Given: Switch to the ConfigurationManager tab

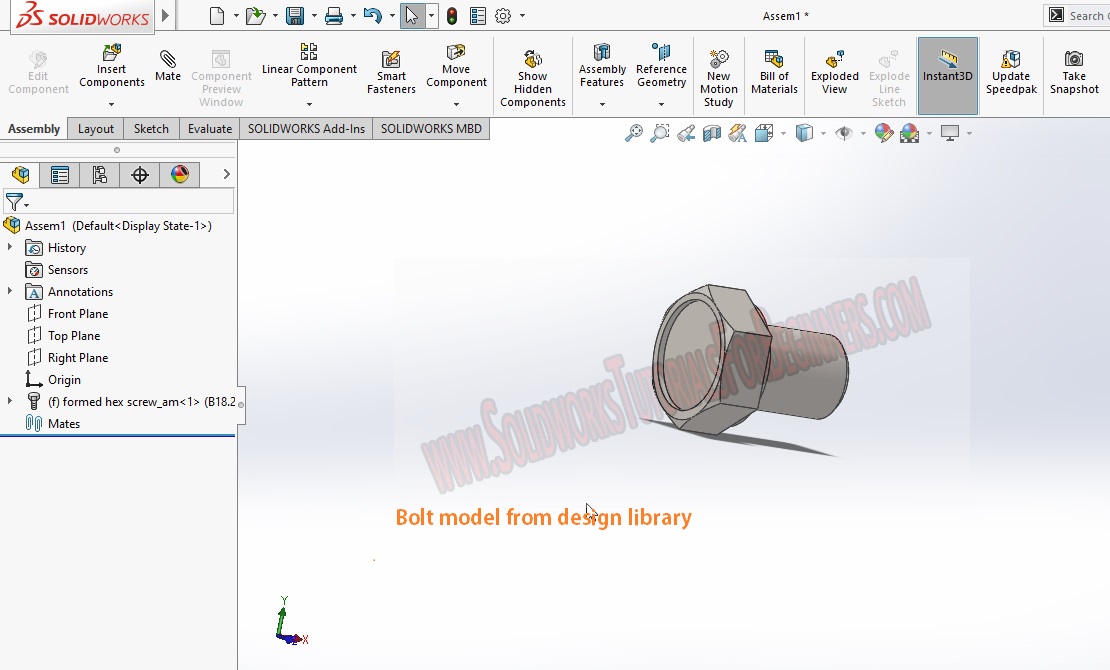Looking at the screenshot, I should (x=97, y=174).
